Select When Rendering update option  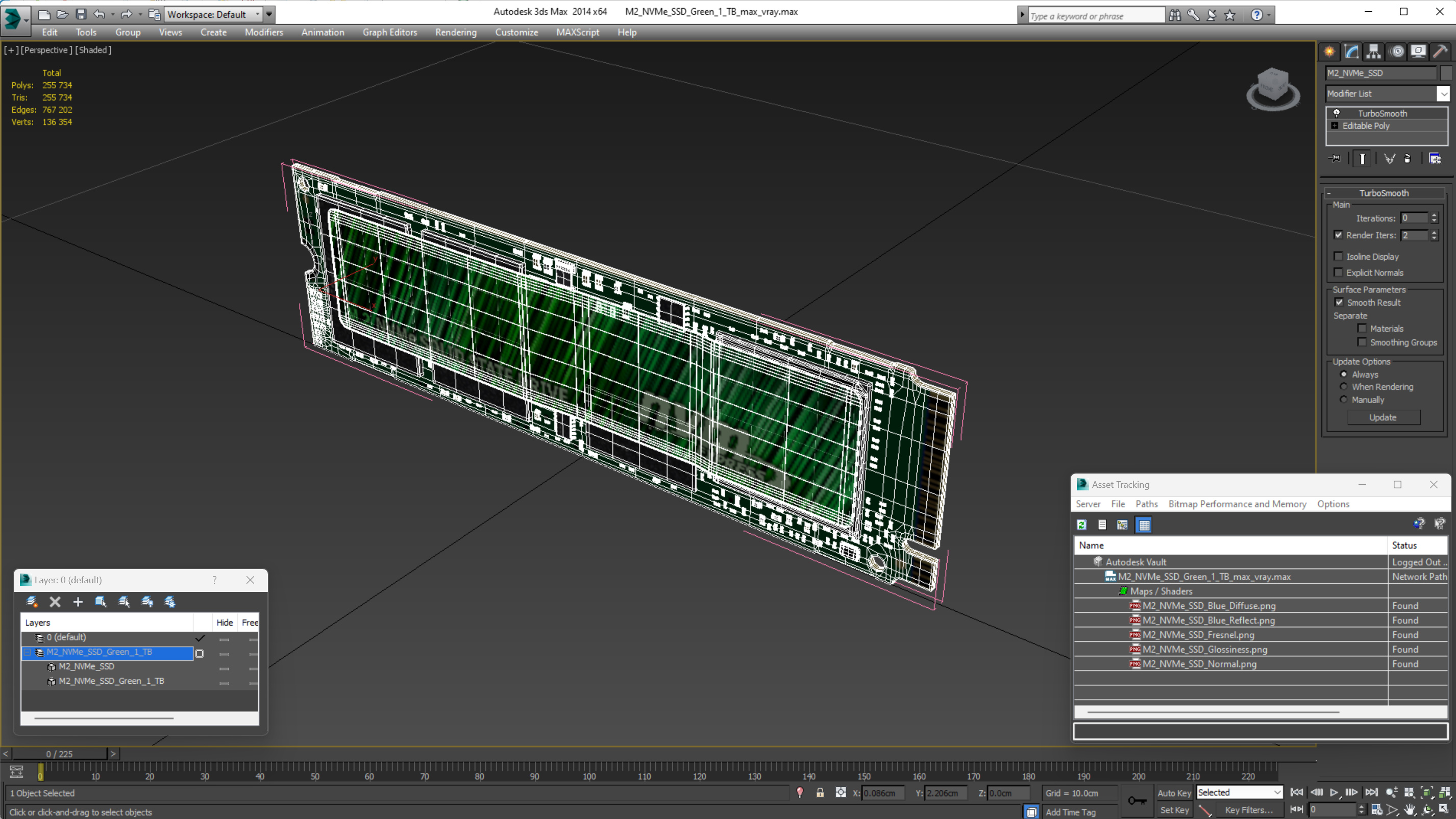click(1344, 387)
